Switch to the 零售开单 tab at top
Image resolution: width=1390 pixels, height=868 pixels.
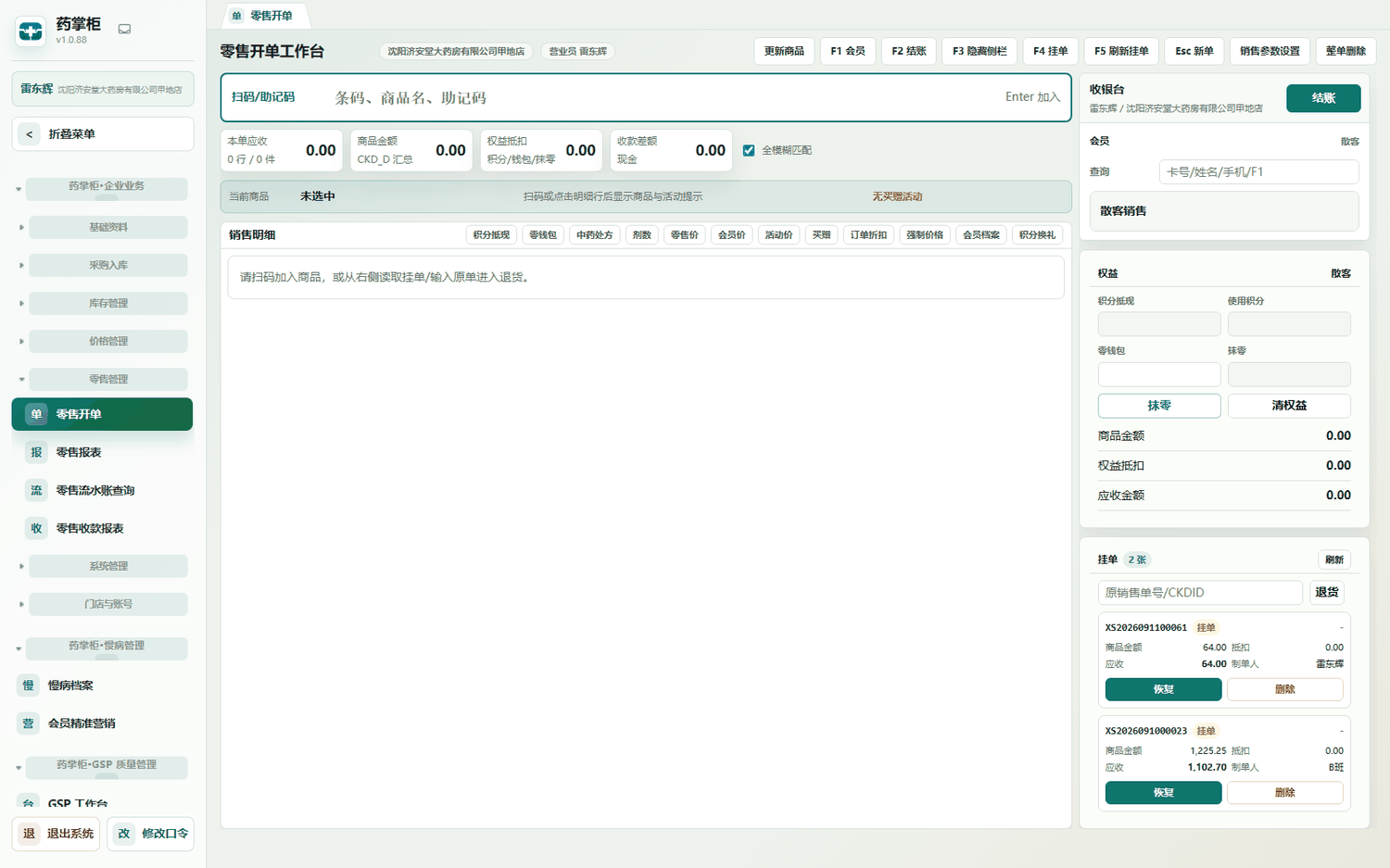[x=266, y=16]
